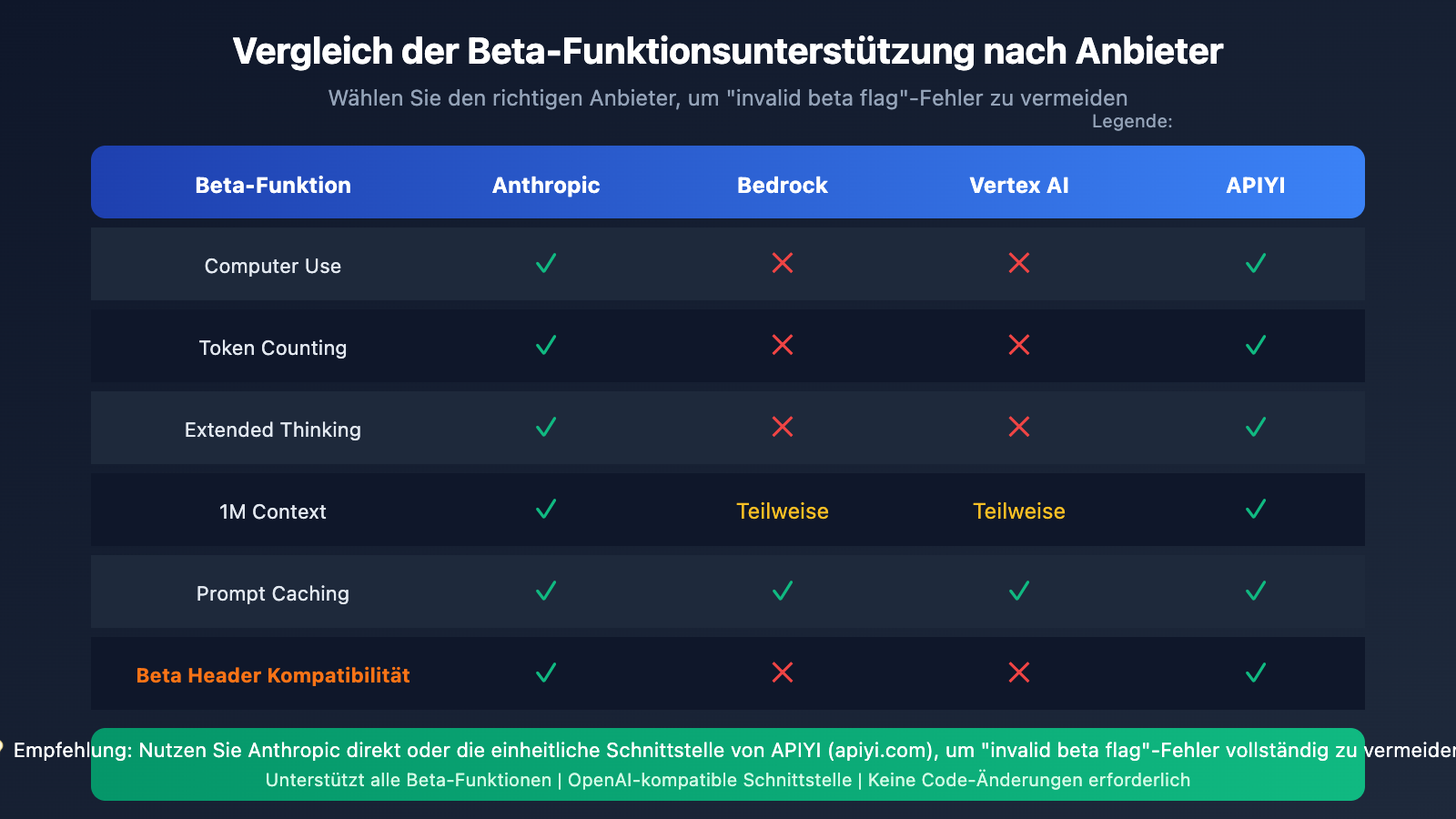
Task: Click the Bedrock checkmark for Prompt Caching
Action: [783, 591]
